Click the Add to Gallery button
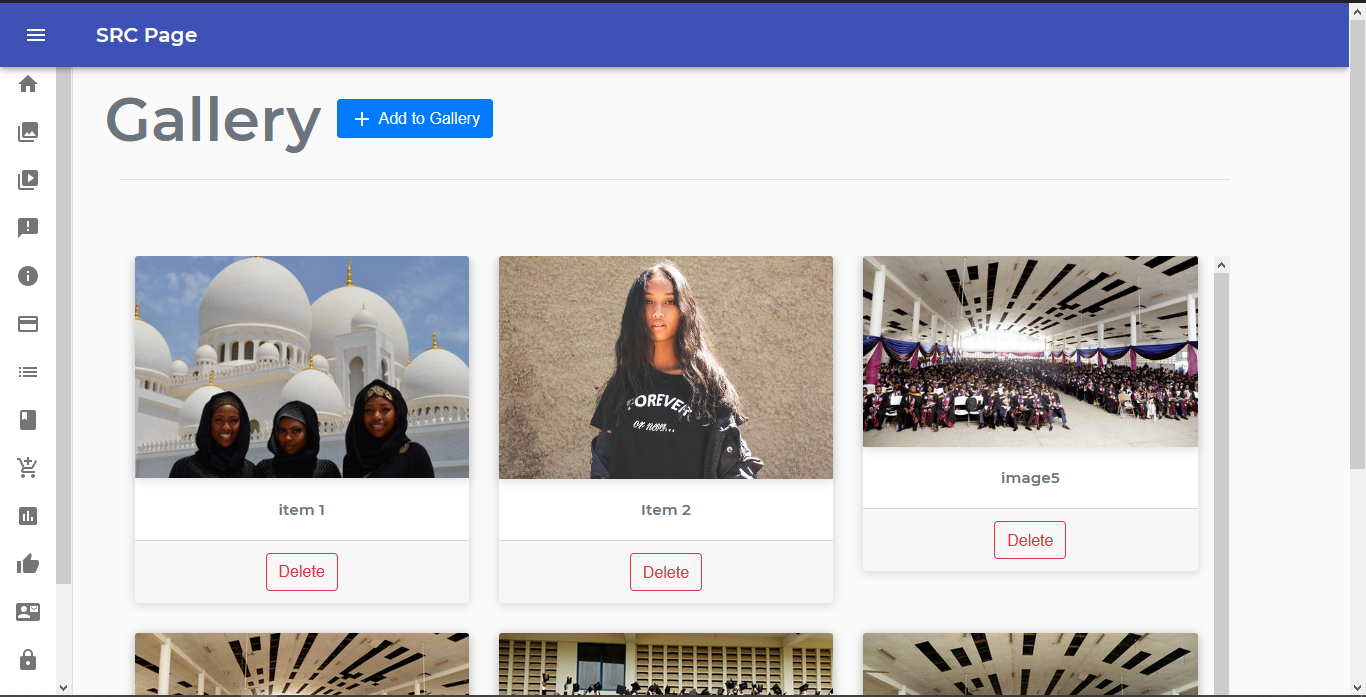Image resolution: width=1366 pixels, height=697 pixels. (x=415, y=118)
